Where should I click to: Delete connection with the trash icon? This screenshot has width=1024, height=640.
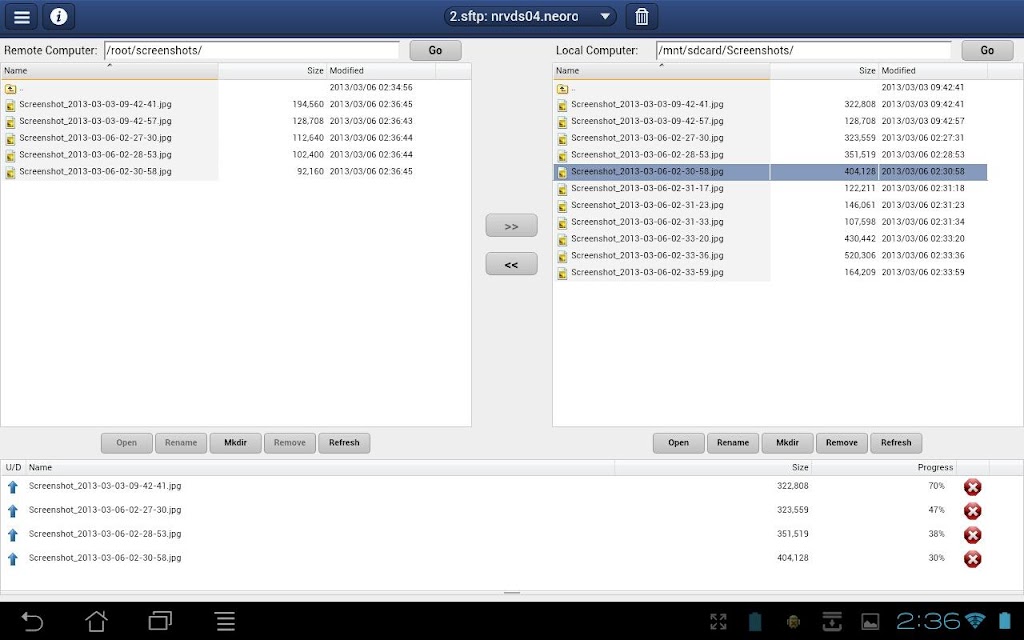(x=642, y=16)
